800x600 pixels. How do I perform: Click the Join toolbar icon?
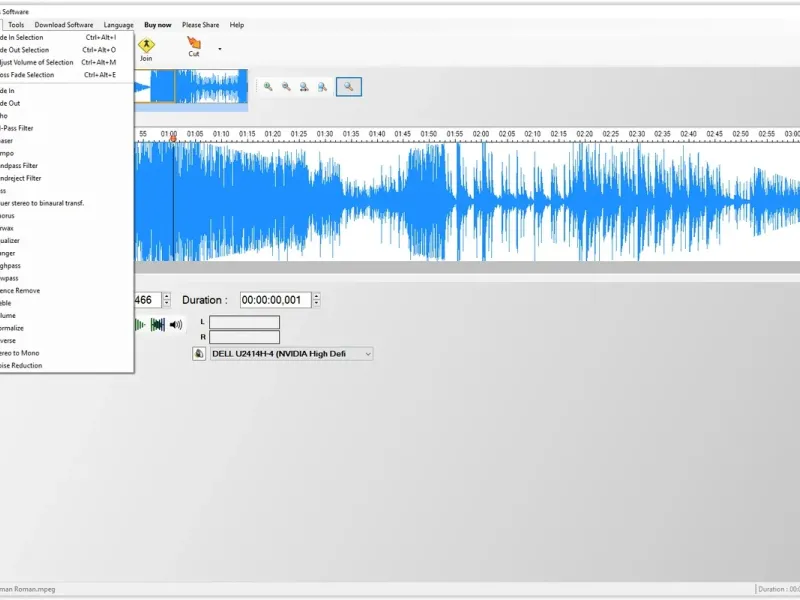pos(146,49)
